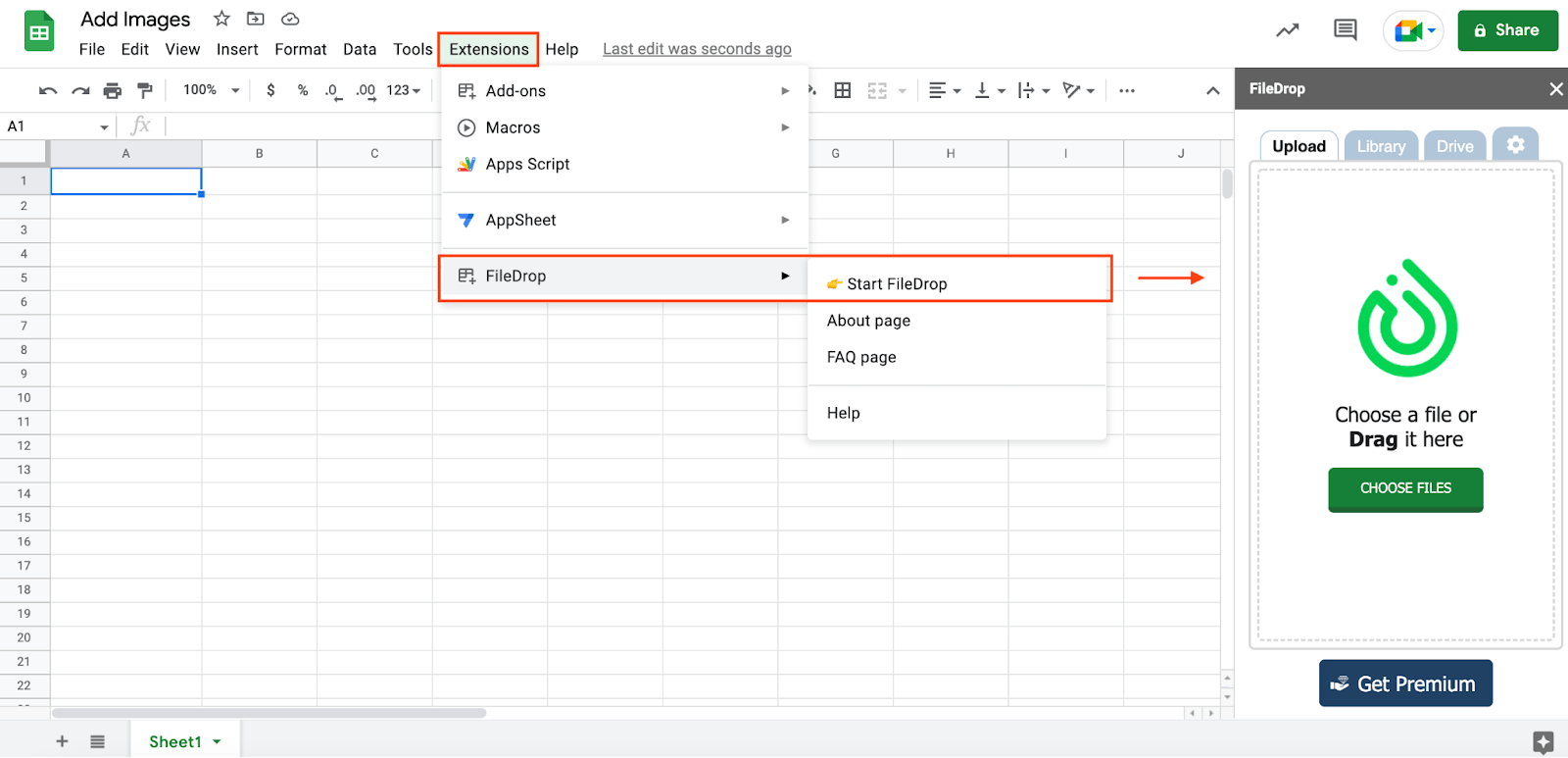The width and height of the screenshot is (1568, 758).
Task: Open the text wrapping dropdown
Action: pyautogui.click(x=1034, y=90)
